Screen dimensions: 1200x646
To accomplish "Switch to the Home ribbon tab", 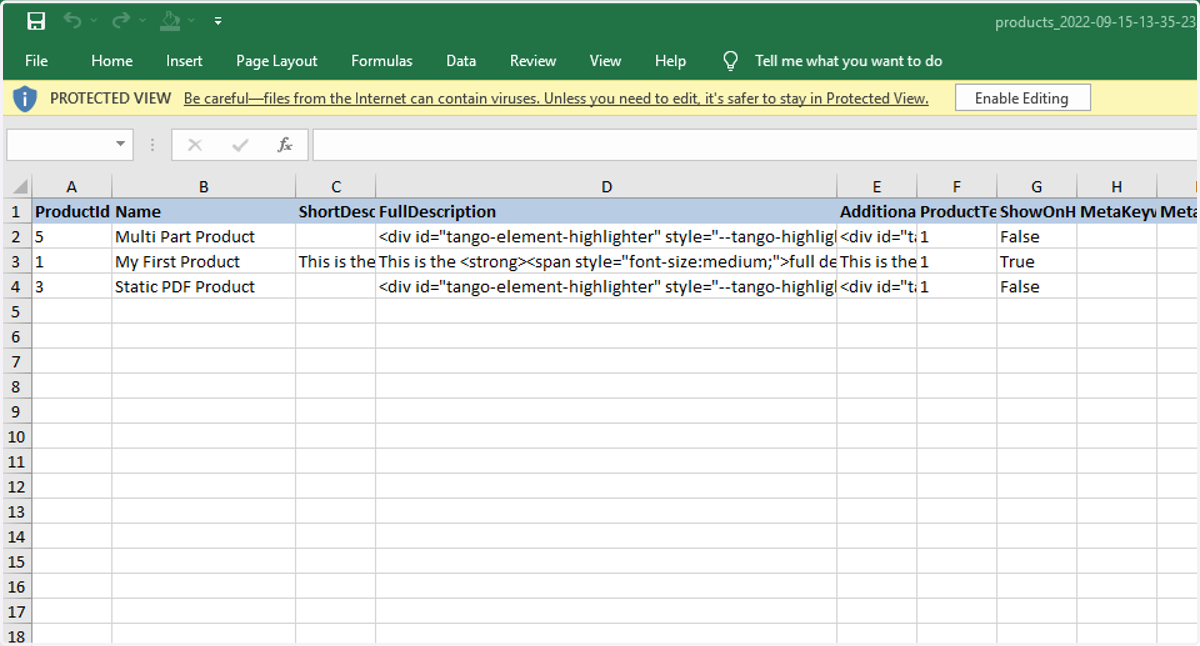I will [112, 61].
